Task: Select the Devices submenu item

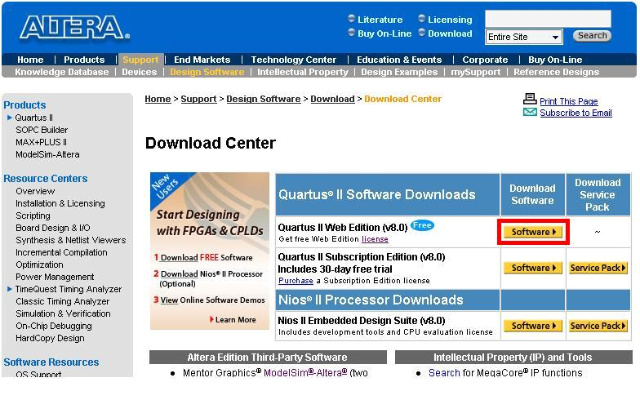Action: point(139,72)
